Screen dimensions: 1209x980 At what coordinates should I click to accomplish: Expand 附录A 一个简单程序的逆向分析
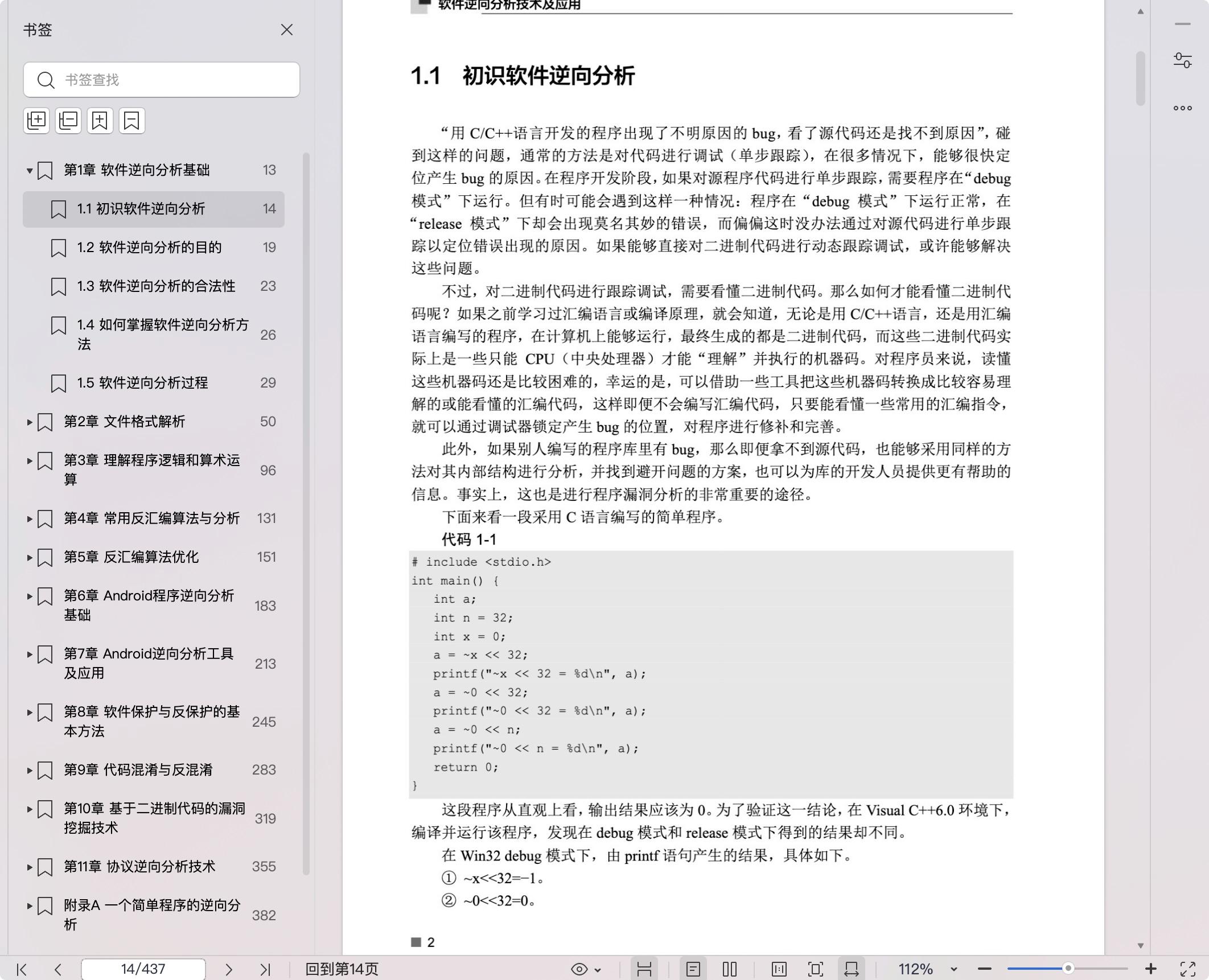pos(29,905)
